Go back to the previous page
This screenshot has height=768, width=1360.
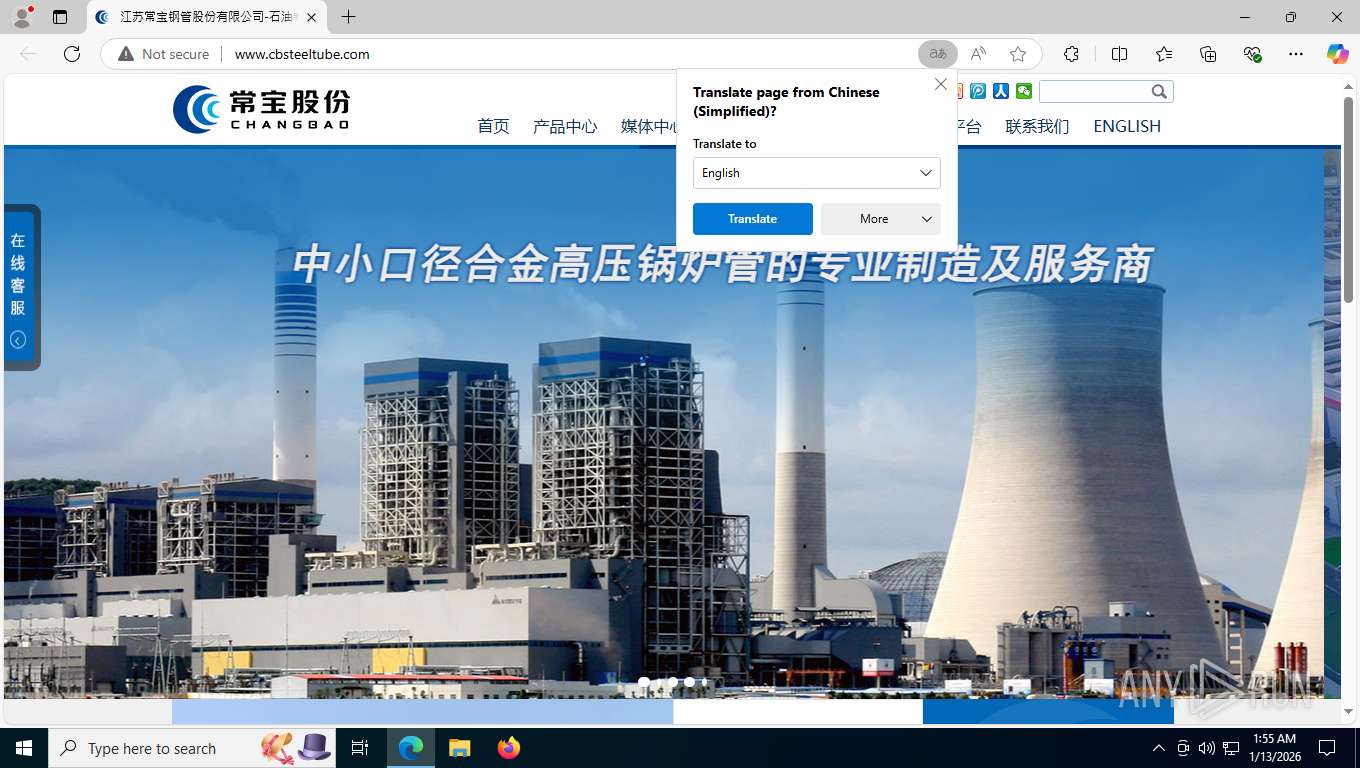[x=28, y=54]
